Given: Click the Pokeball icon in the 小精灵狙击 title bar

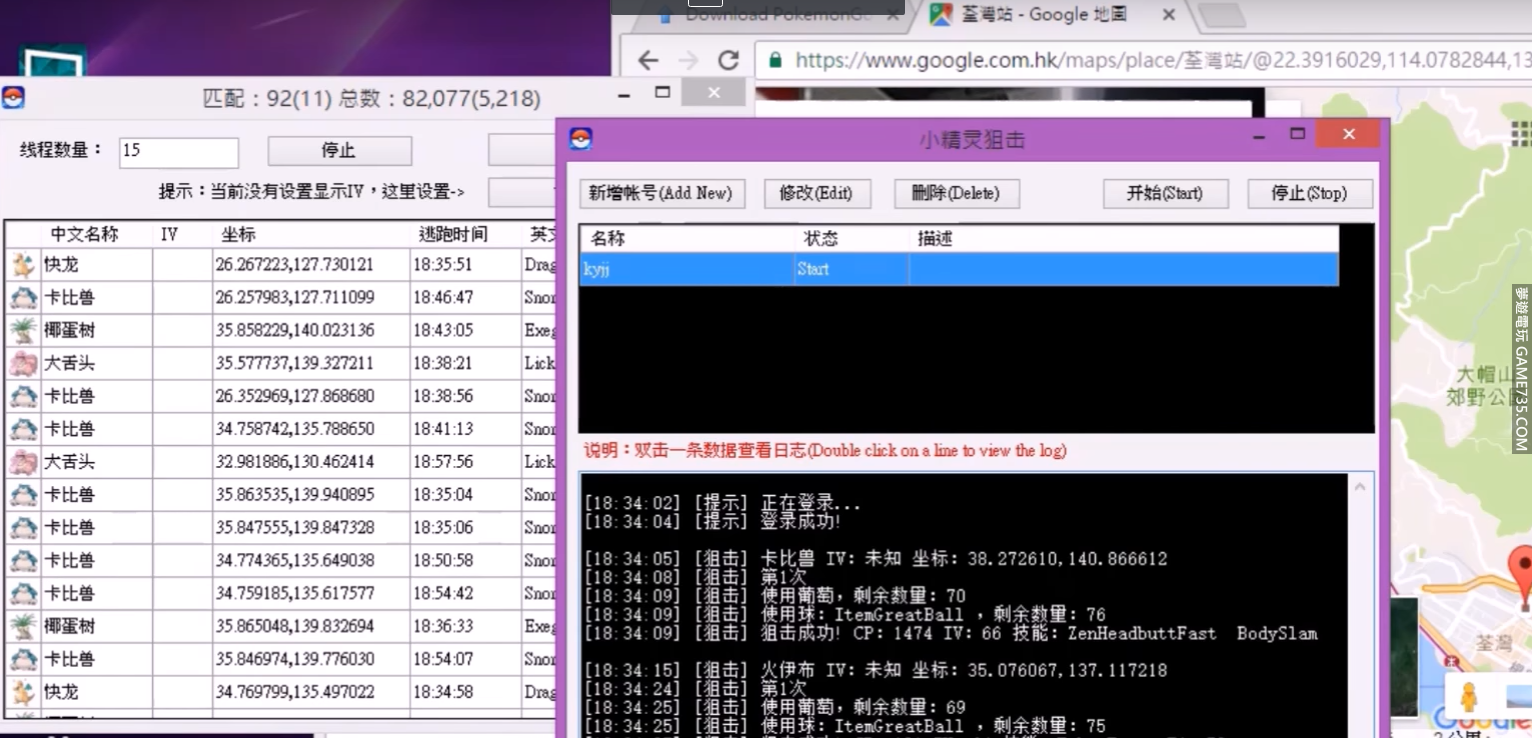Looking at the screenshot, I should click(581, 138).
